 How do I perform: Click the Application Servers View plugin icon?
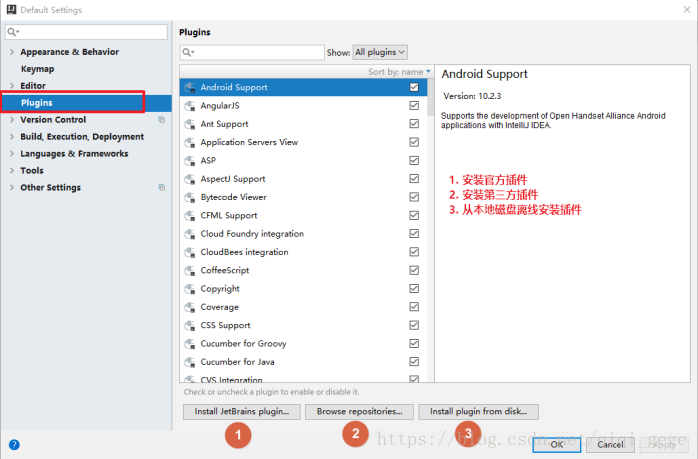tap(190, 142)
